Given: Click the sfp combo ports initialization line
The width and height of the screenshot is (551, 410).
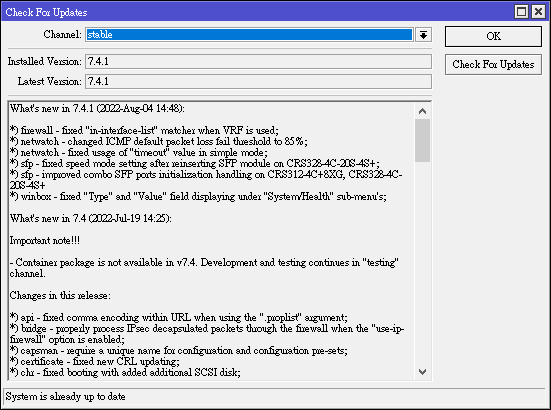Looking at the screenshot, I should point(206,180).
